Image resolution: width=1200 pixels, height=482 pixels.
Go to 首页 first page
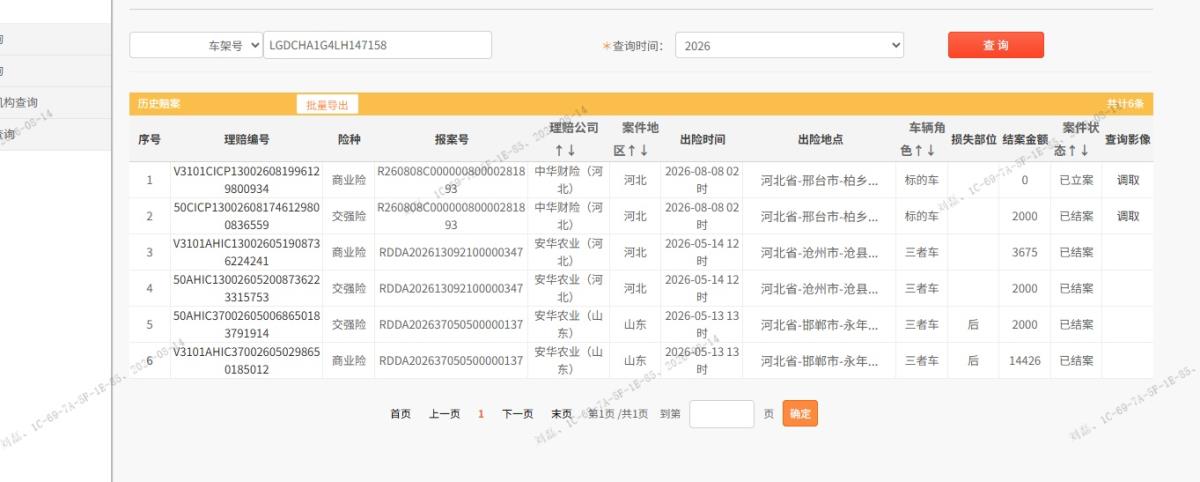point(400,414)
